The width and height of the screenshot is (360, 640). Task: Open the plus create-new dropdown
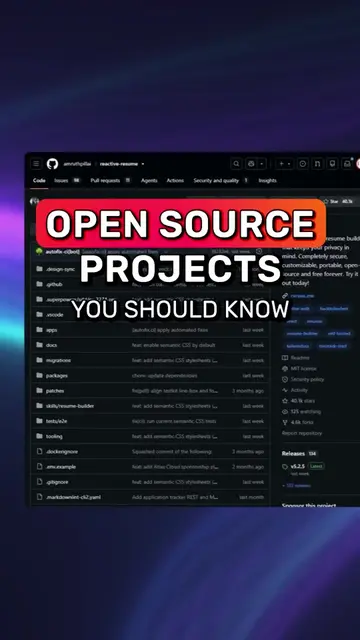(x=284, y=164)
